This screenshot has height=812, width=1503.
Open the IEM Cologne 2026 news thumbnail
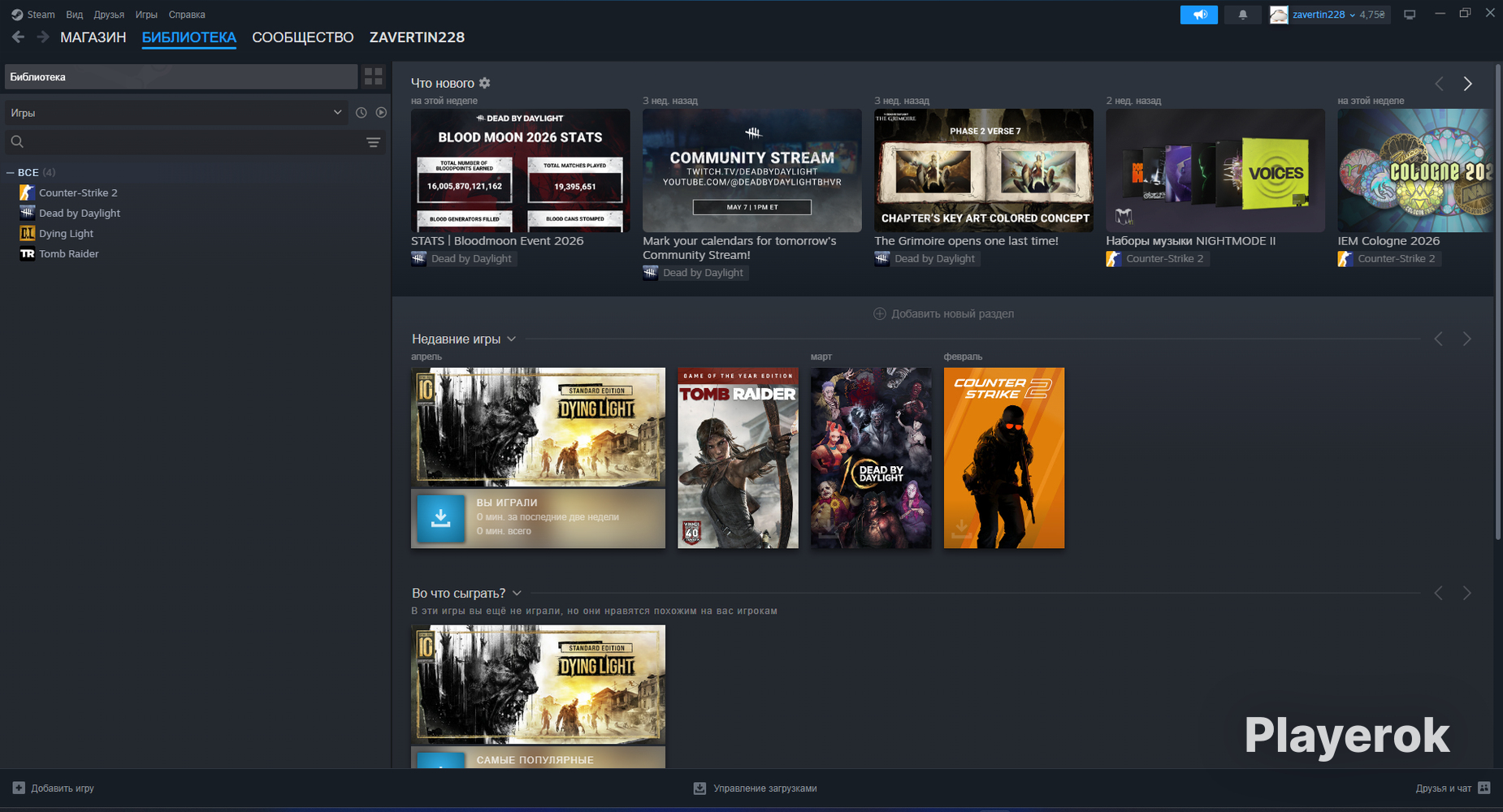(x=1415, y=171)
